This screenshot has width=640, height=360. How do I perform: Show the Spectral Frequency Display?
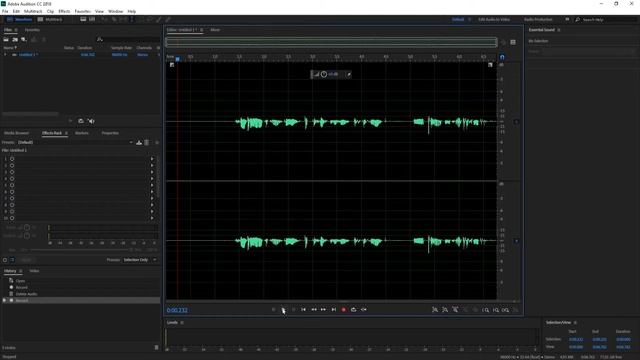[x=83, y=19]
